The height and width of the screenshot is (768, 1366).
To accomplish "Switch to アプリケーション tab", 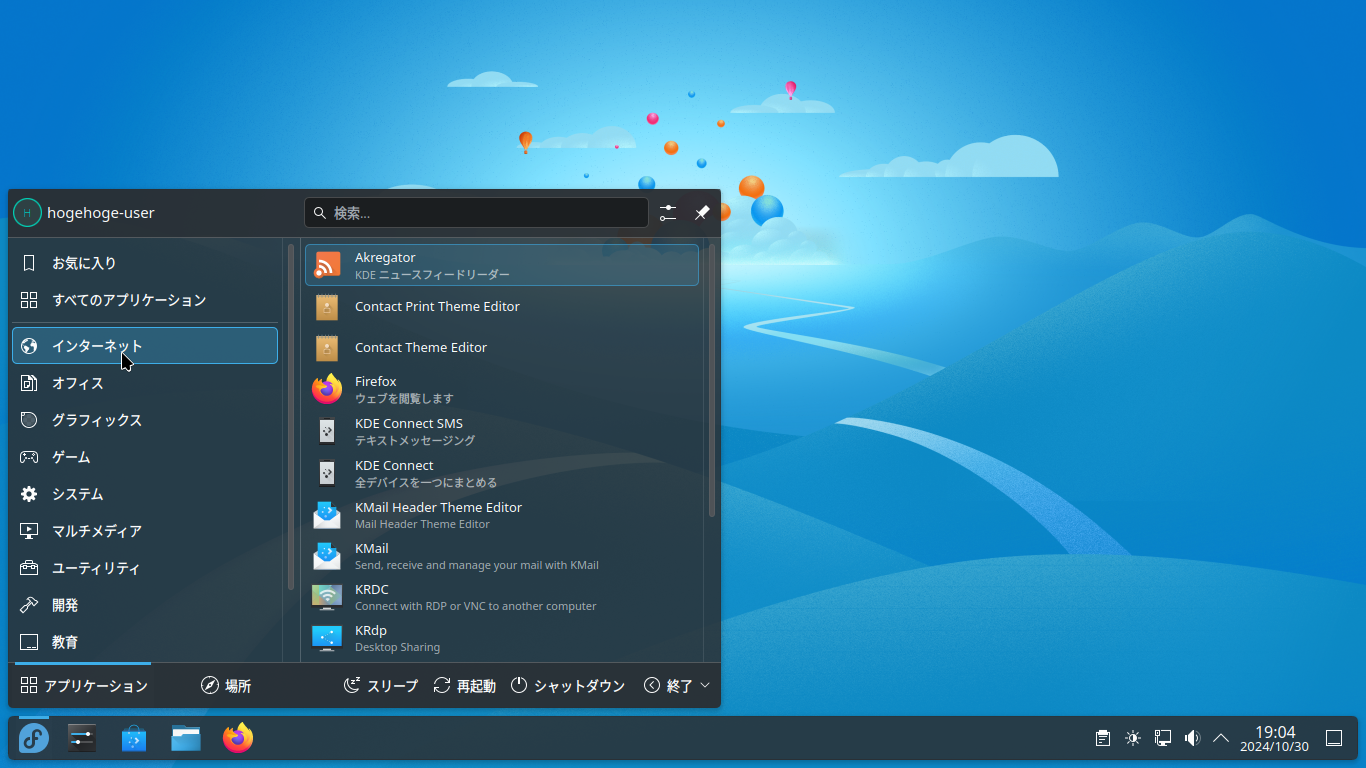I will point(84,686).
